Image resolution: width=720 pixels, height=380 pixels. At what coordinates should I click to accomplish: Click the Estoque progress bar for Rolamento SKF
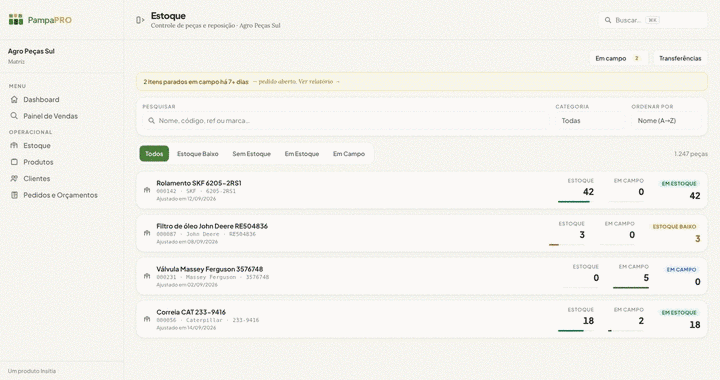coord(576,201)
